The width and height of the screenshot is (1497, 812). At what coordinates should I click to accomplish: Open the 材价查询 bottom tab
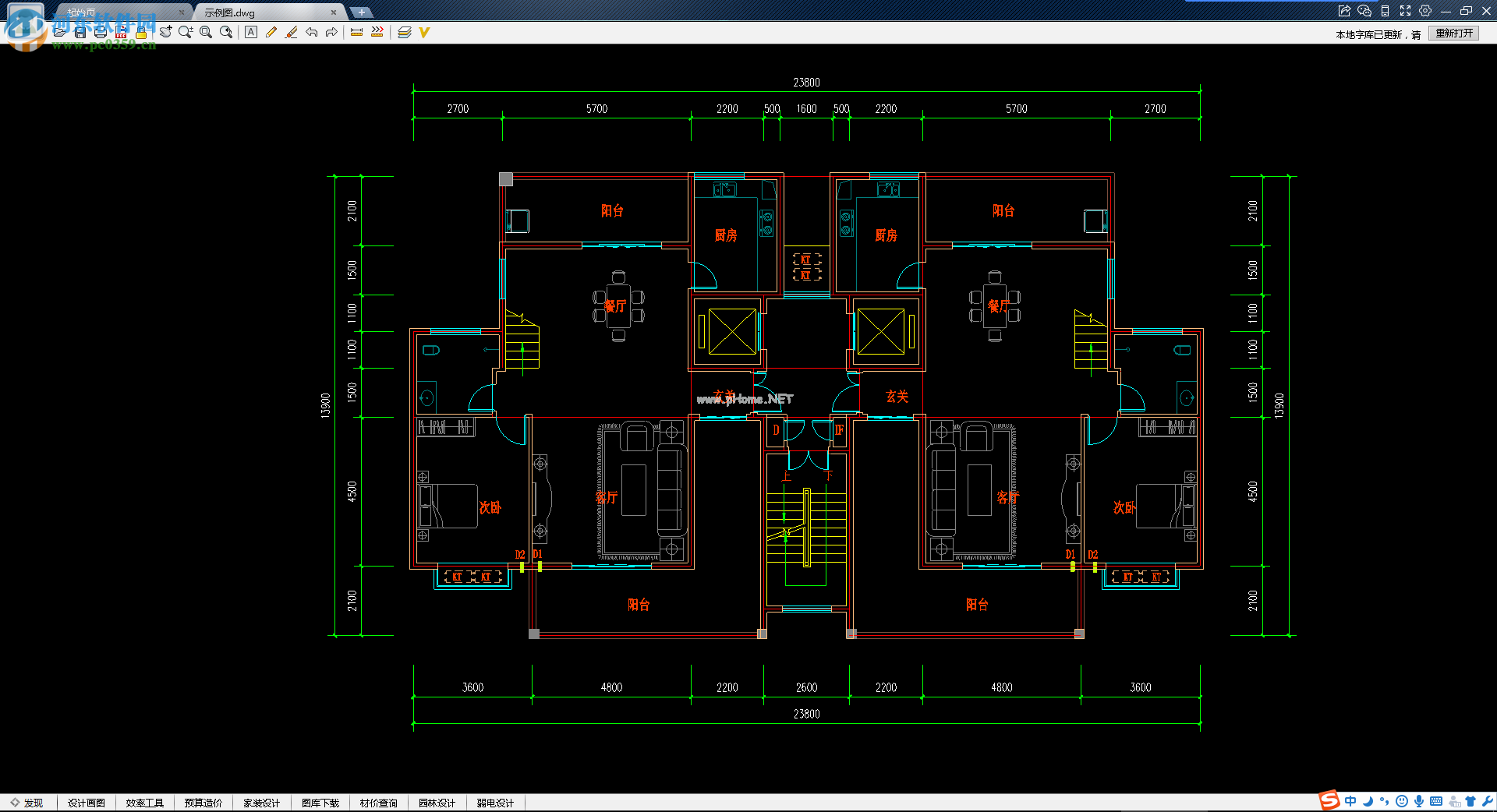tap(379, 803)
